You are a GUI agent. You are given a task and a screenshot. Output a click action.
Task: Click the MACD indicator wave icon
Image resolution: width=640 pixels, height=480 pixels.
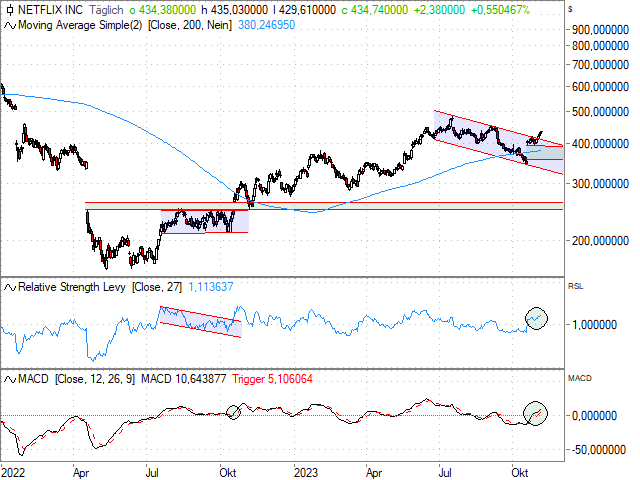coord(10,380)
